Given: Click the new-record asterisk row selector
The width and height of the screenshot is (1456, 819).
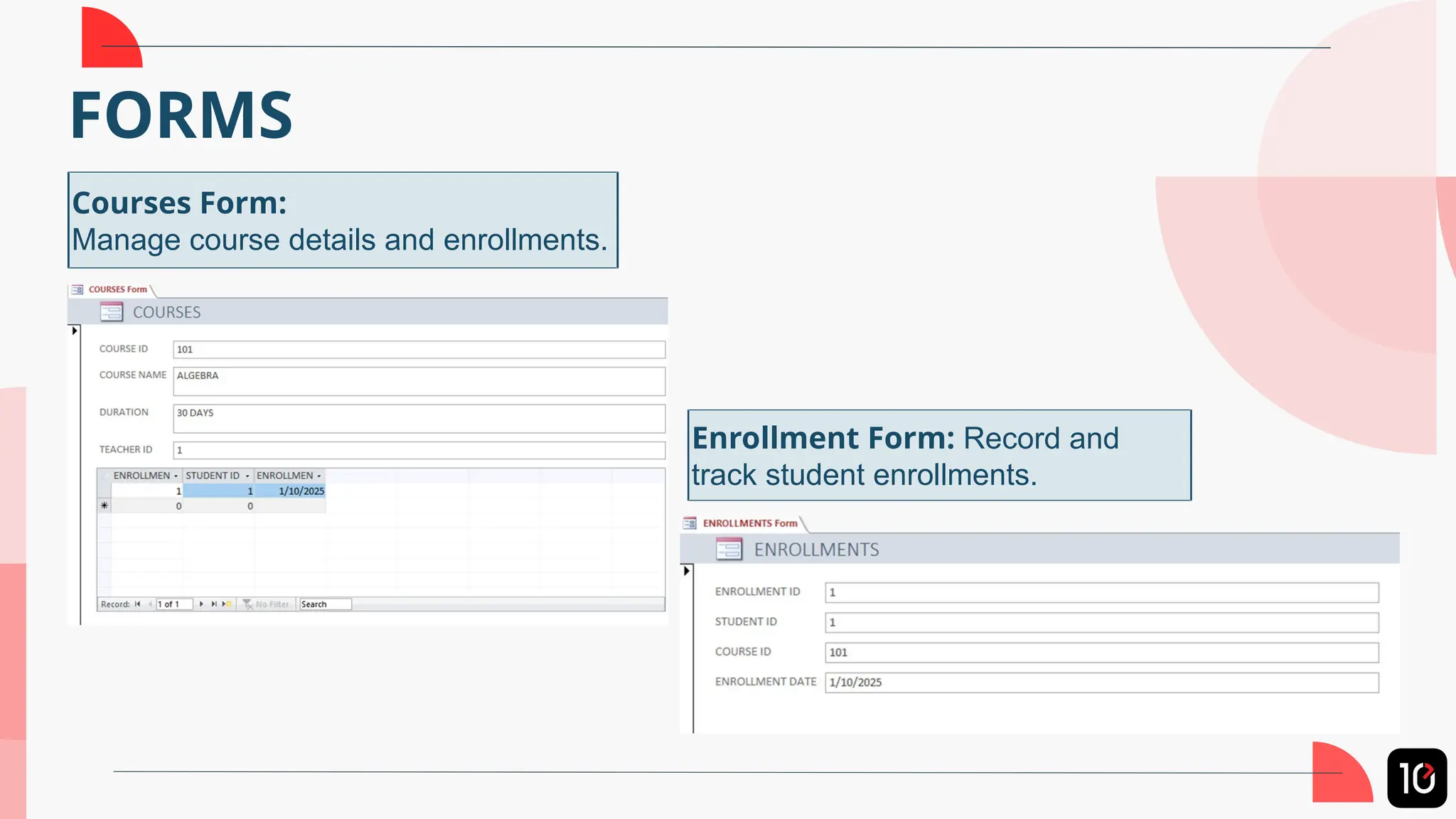Looking at the screenshot, I should [x=105, y=506].
